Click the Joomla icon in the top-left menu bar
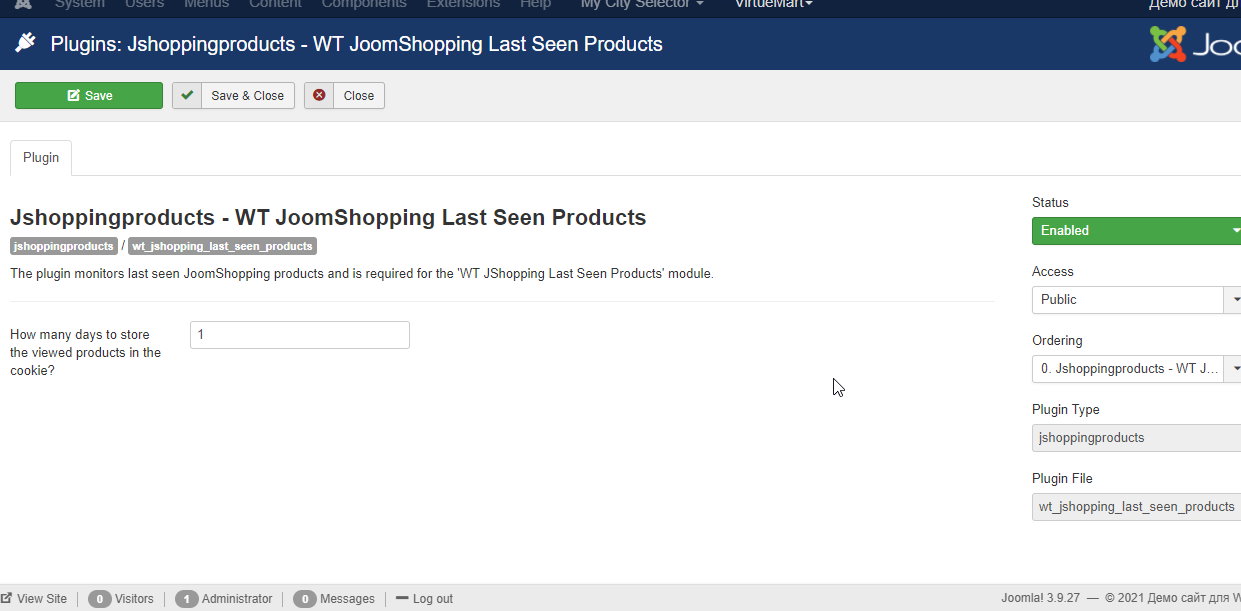 (22, 4)
